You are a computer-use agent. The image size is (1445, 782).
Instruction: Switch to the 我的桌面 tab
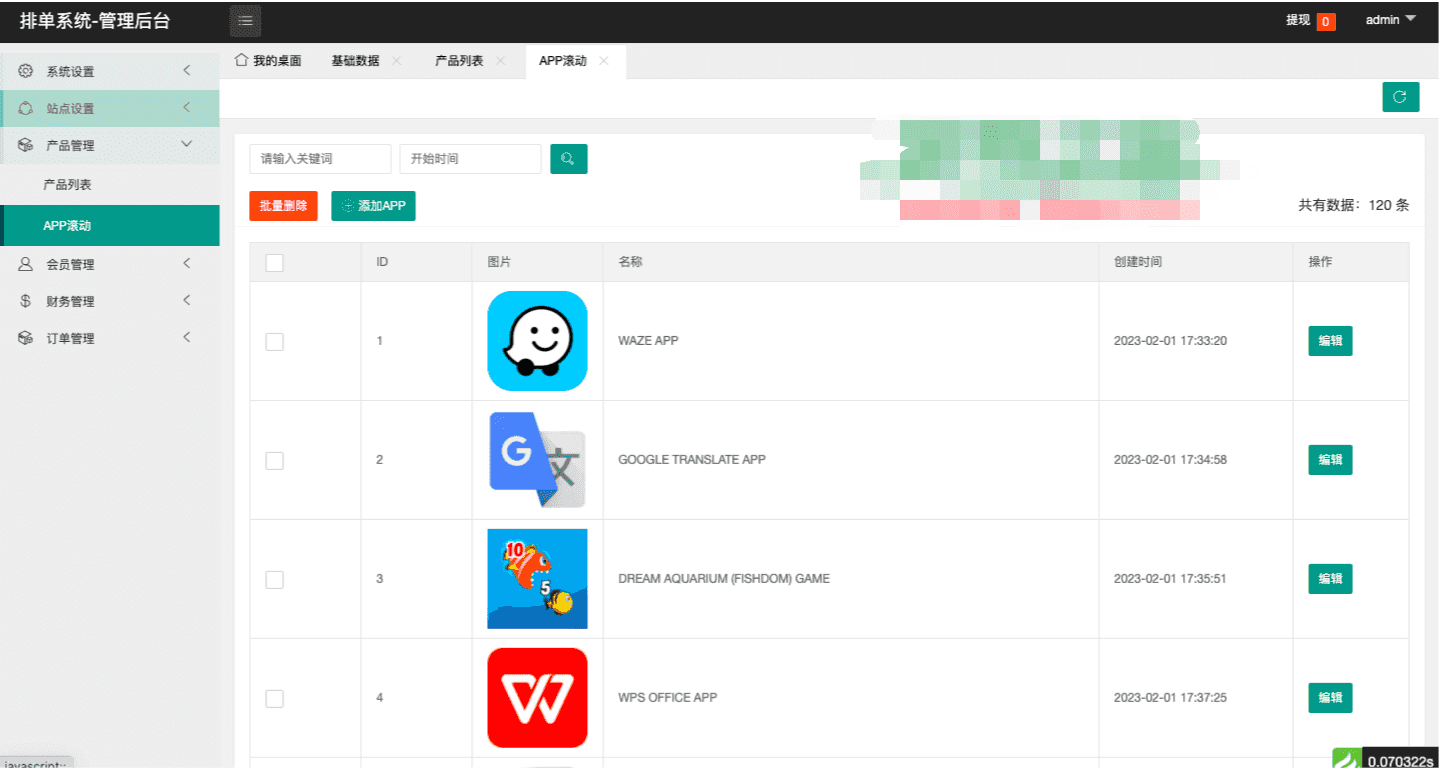pyautogui.click(x=268, y=61)
